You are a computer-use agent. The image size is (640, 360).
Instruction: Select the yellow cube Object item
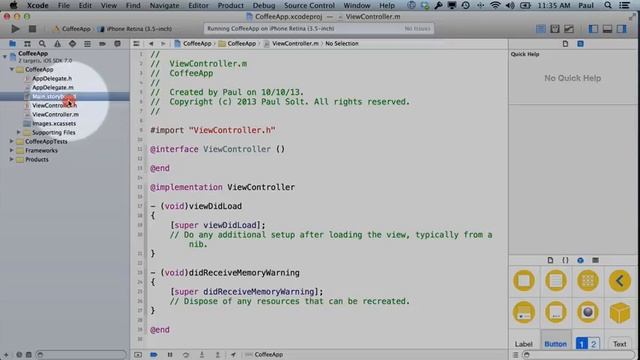tap(620, 313)
